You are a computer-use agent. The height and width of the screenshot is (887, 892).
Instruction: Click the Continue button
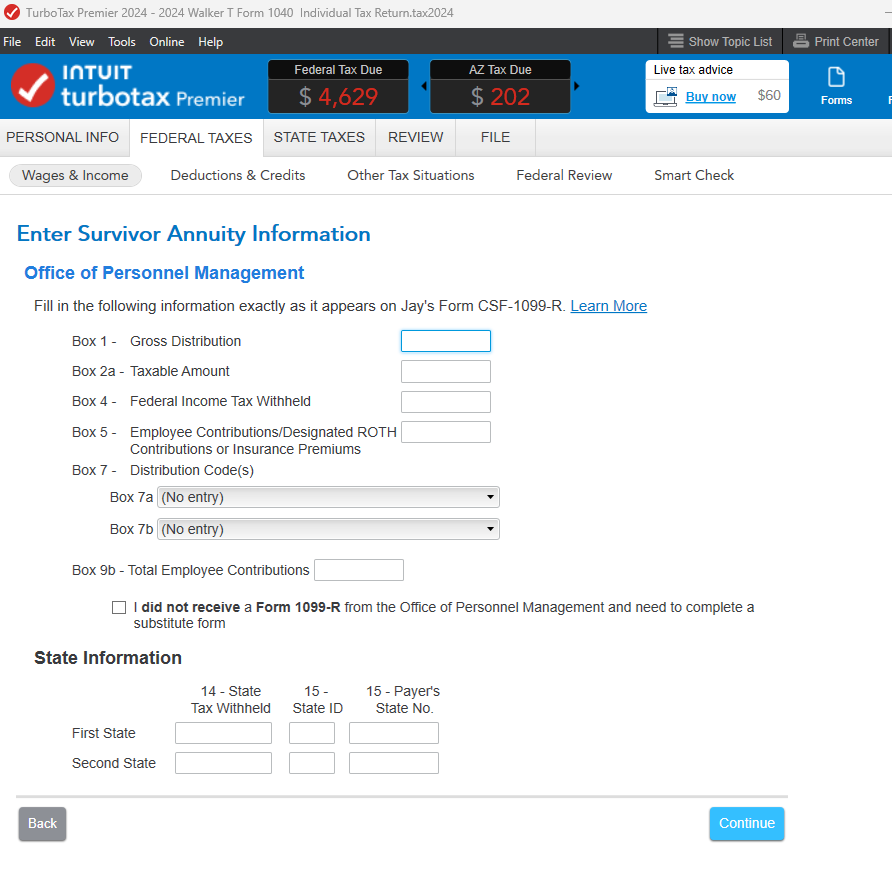pyautogui.click(x=746, y=823)
